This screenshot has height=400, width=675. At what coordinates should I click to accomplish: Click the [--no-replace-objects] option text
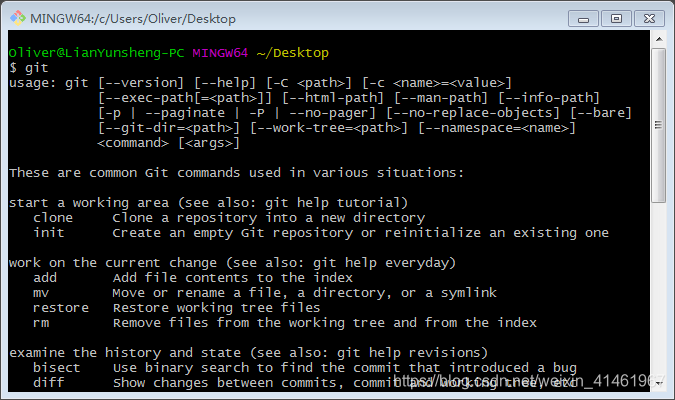point(473,113)
